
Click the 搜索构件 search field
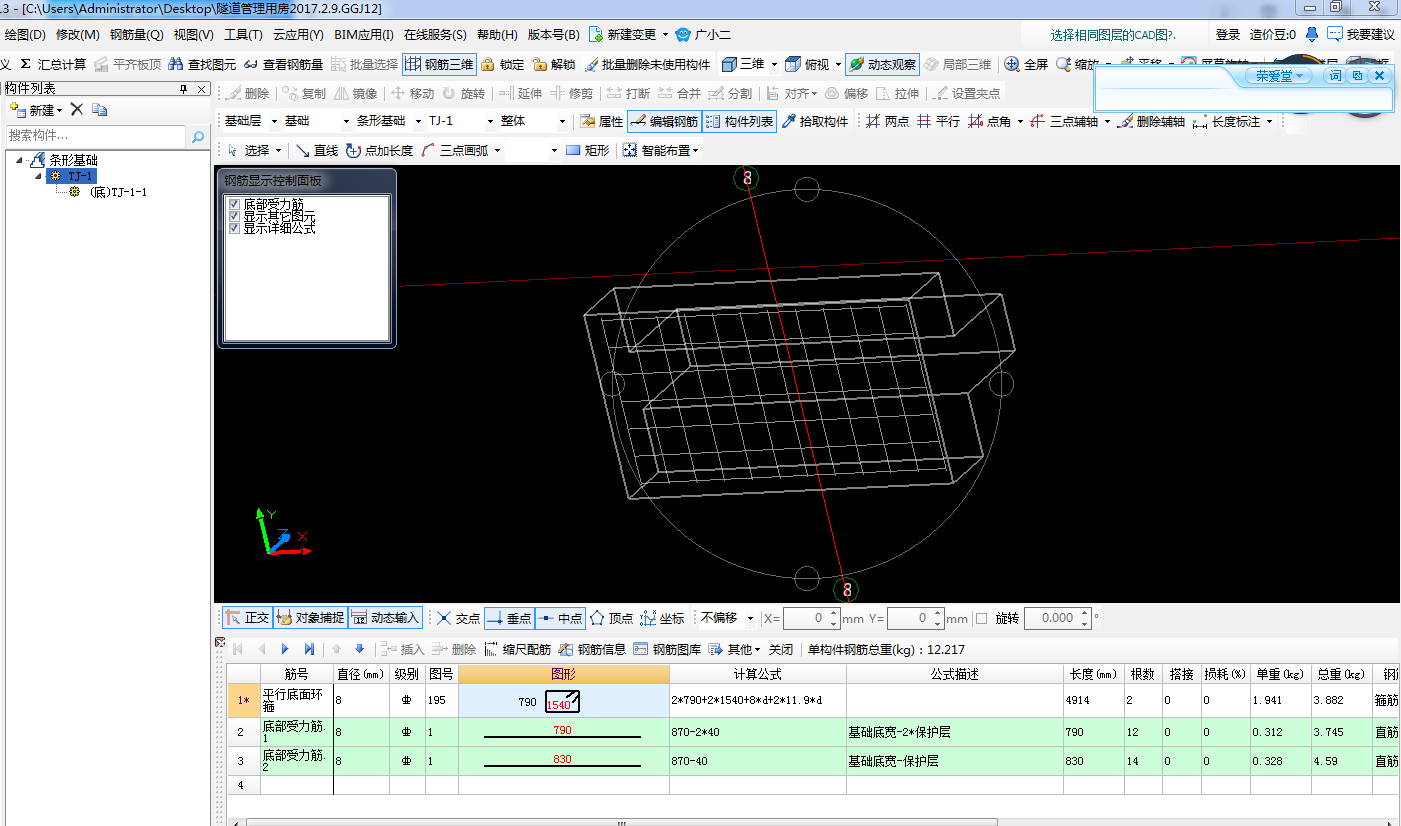[x=96, y=135]
